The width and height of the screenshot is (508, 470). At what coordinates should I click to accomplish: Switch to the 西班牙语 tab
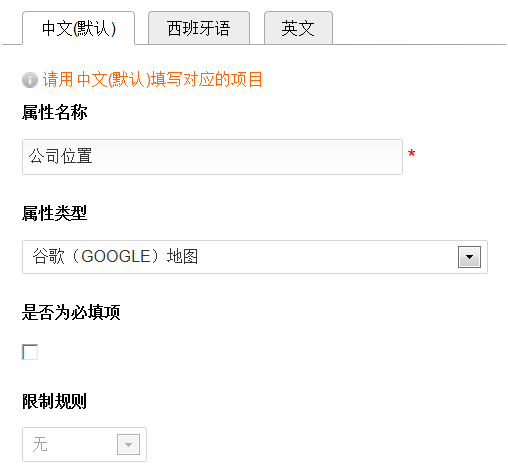click(x=199, y=28)
